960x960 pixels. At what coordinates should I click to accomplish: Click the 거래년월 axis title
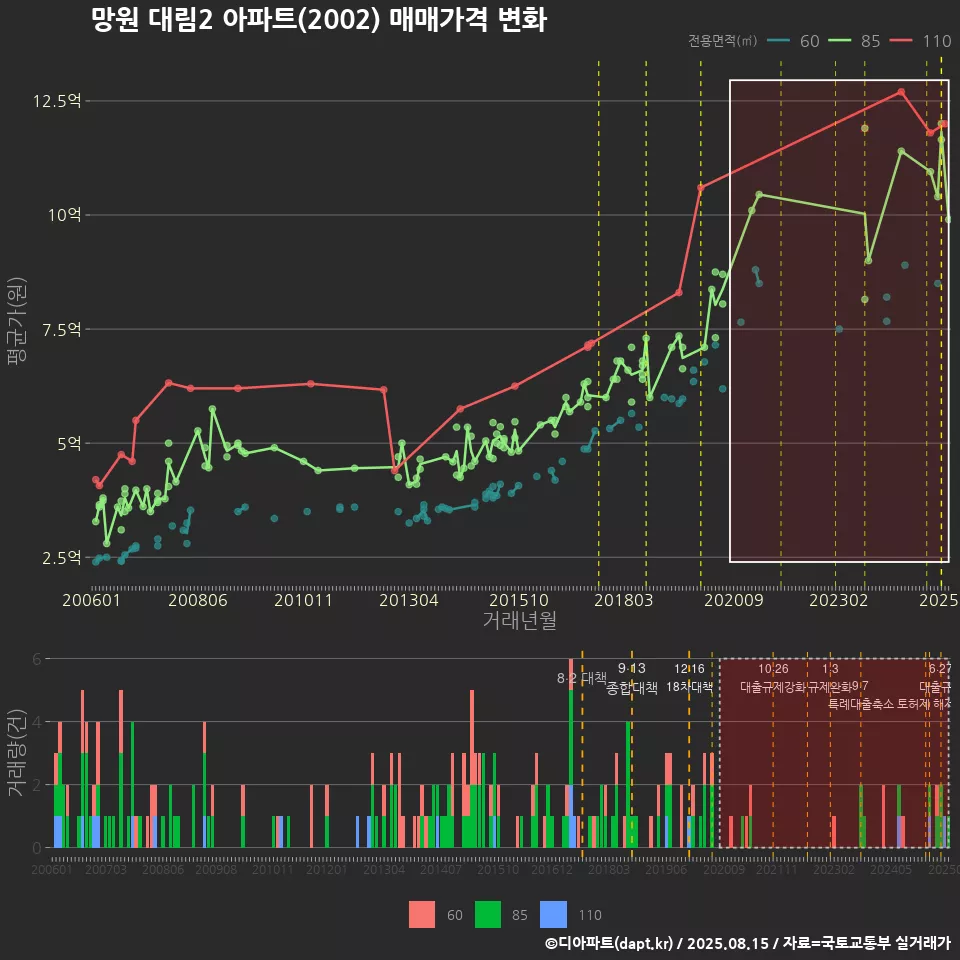click(520, 620)
